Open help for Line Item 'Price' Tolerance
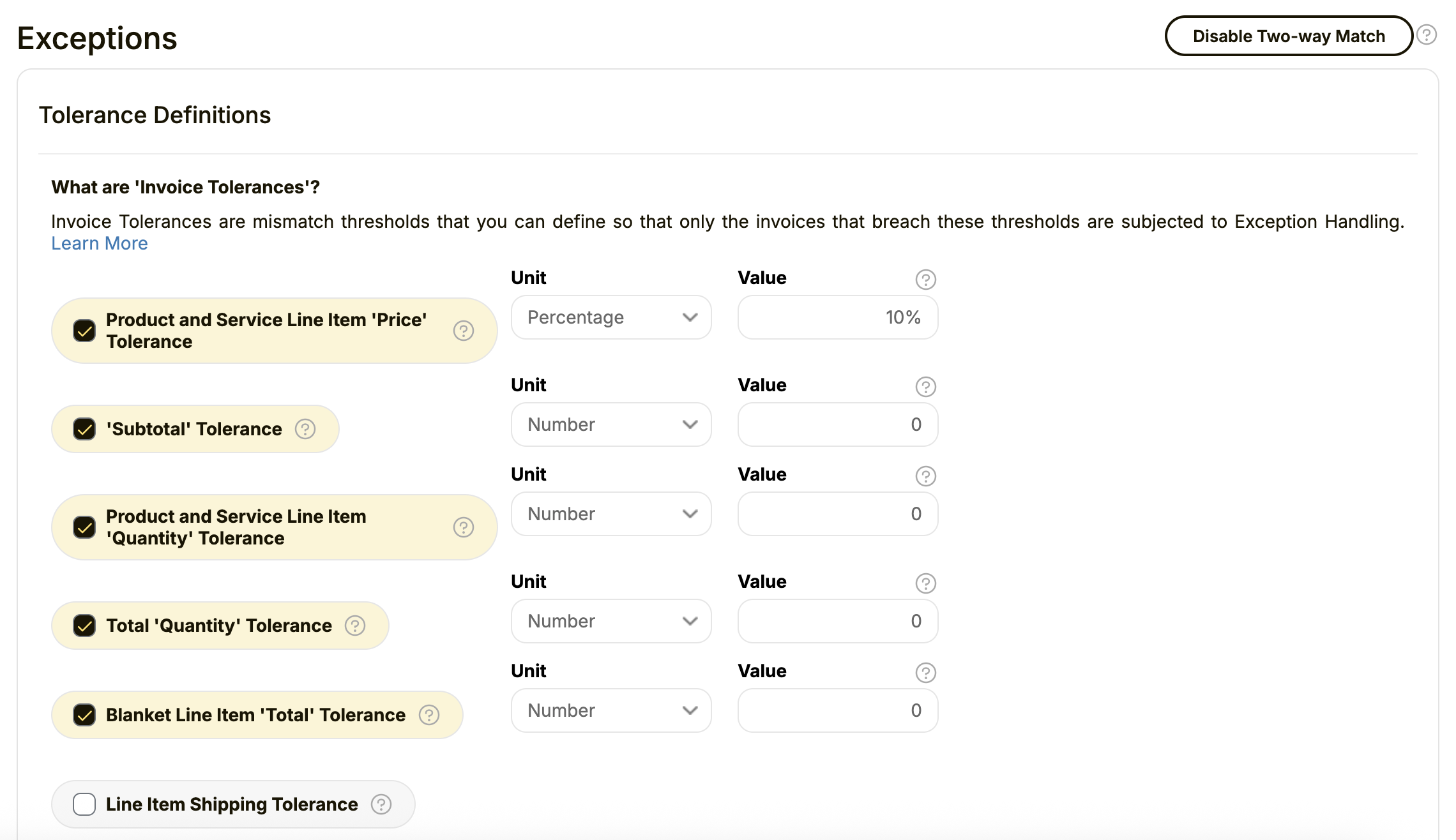 click(x=464, y=331)
